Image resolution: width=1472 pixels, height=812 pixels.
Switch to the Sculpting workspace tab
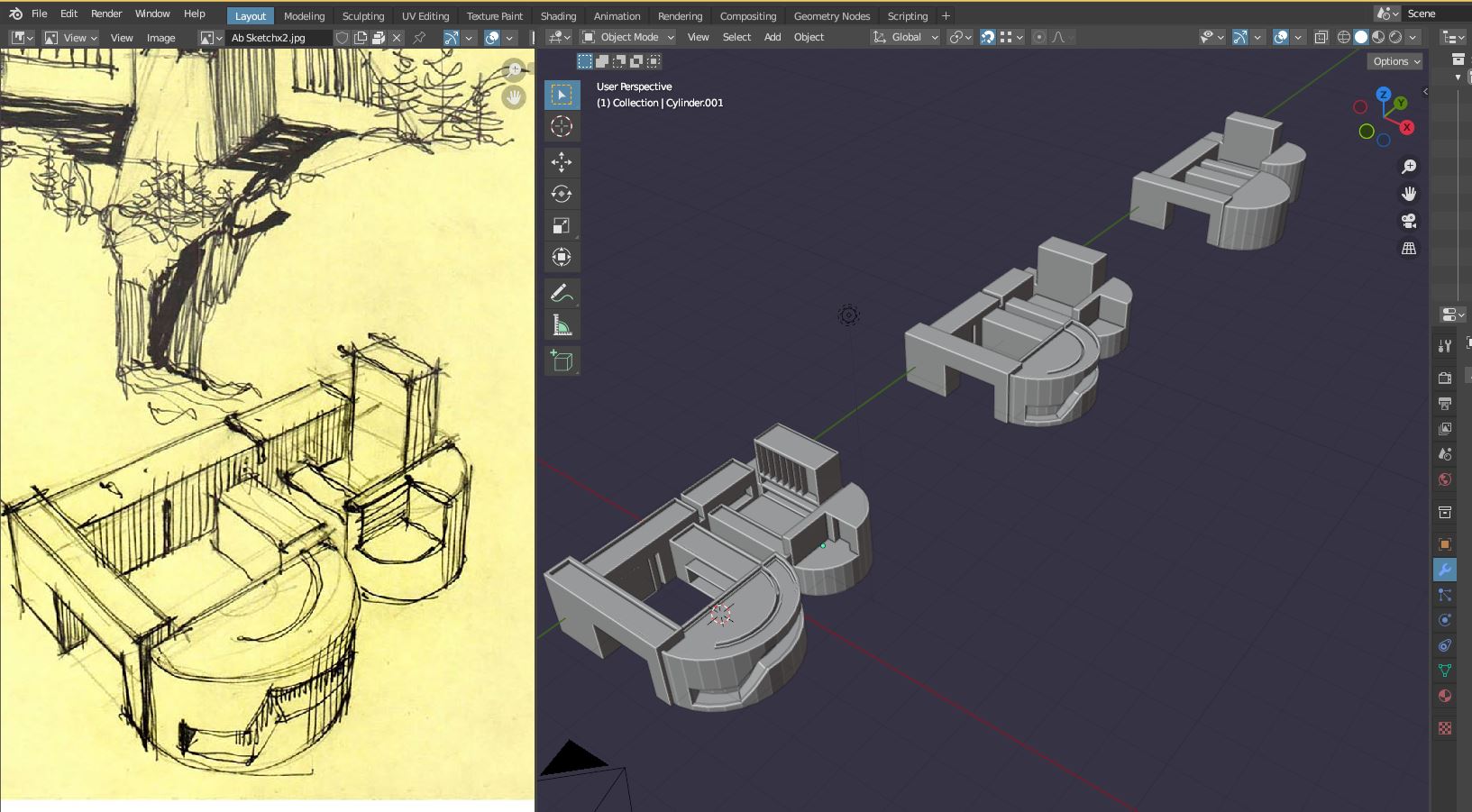click(x=363, y=16)
